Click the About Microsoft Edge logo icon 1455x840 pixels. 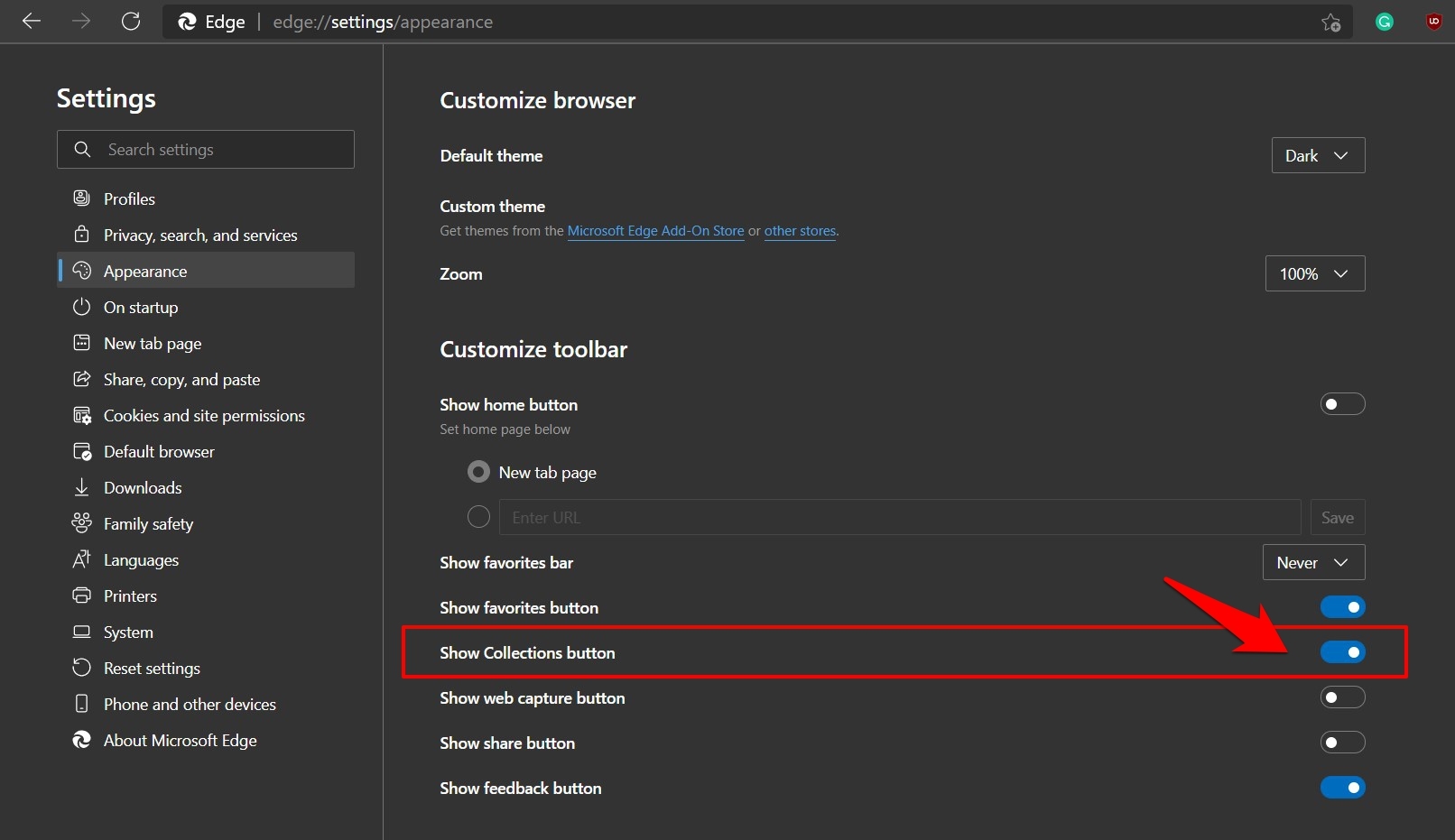pos(81,740)
